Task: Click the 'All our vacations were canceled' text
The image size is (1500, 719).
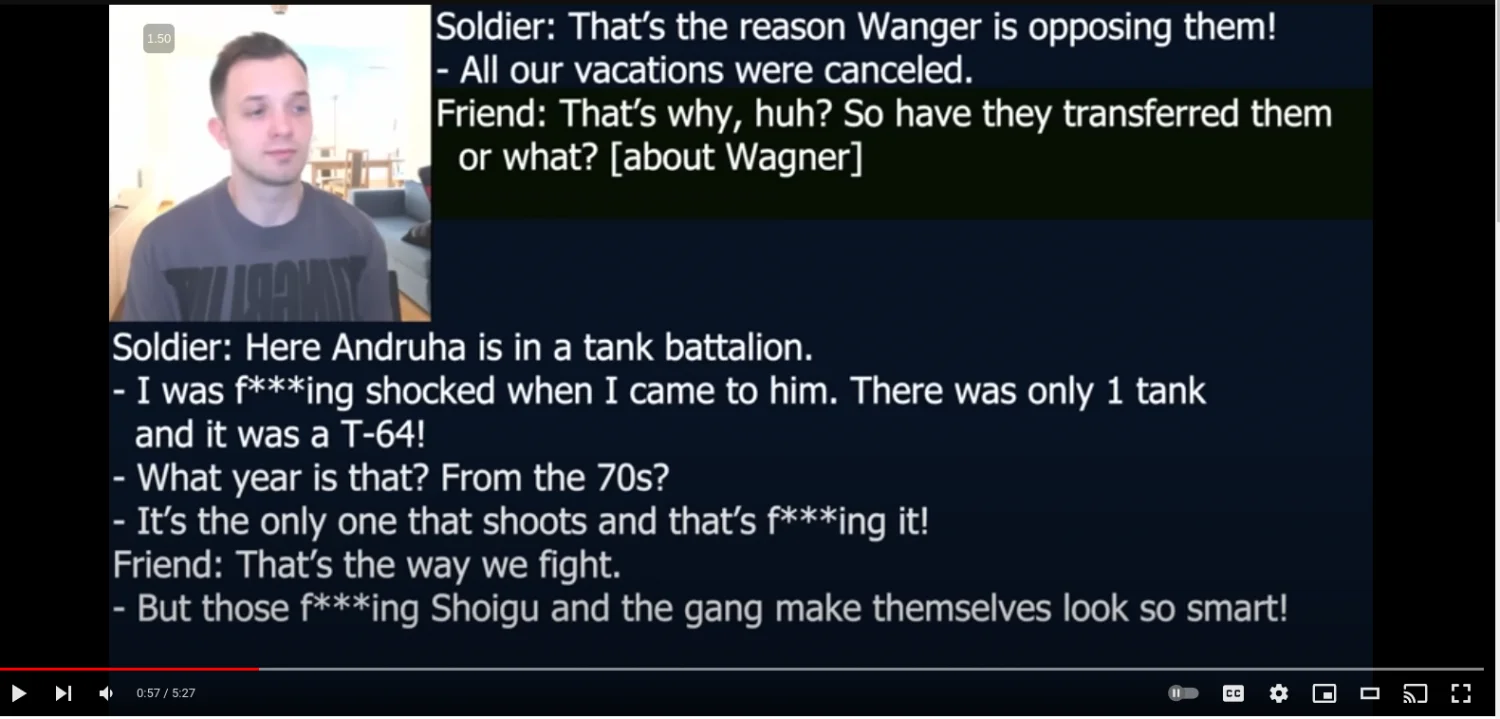Action: (x=705, y=70)
